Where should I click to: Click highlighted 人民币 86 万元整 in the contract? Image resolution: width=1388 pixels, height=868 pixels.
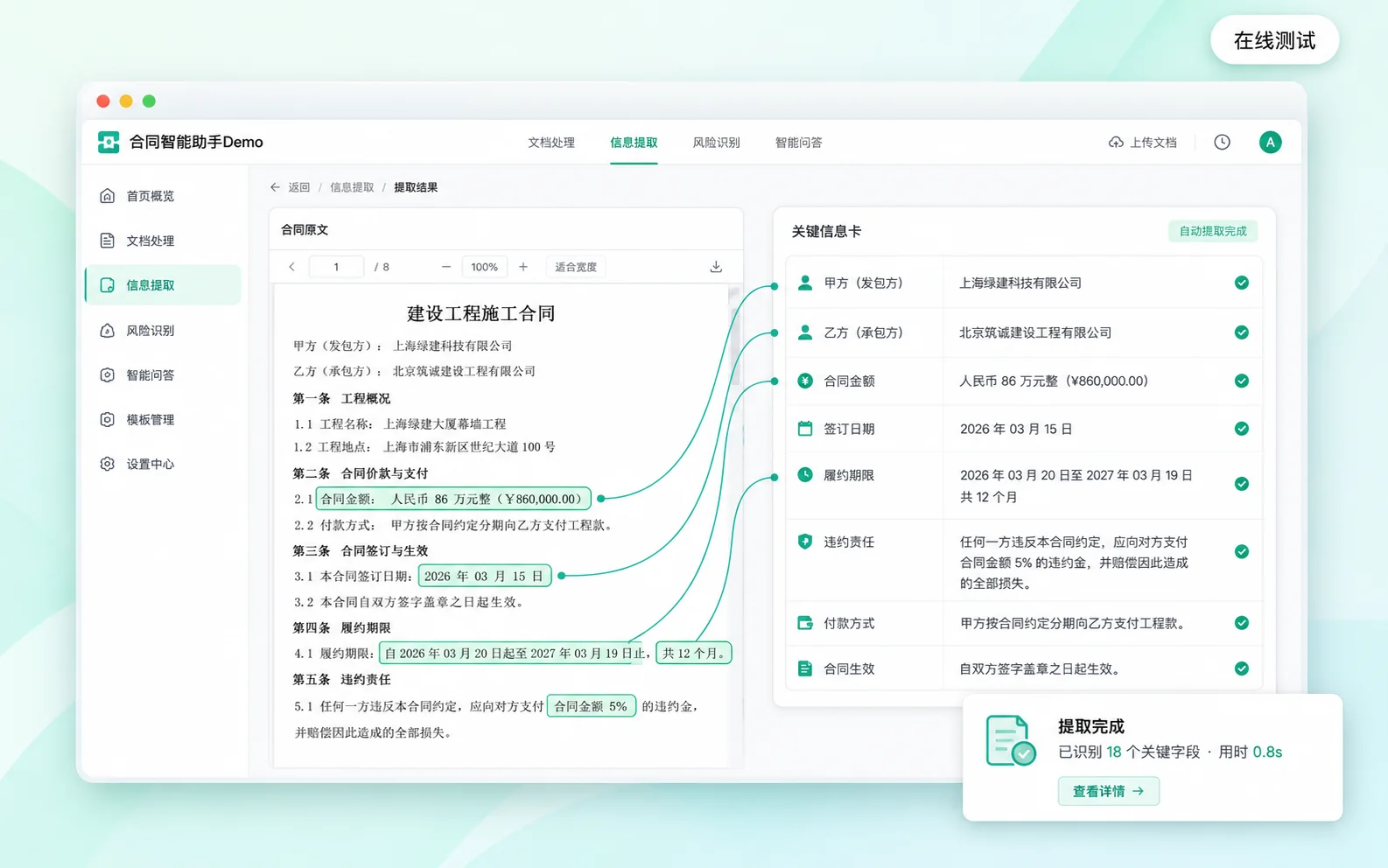453,499
